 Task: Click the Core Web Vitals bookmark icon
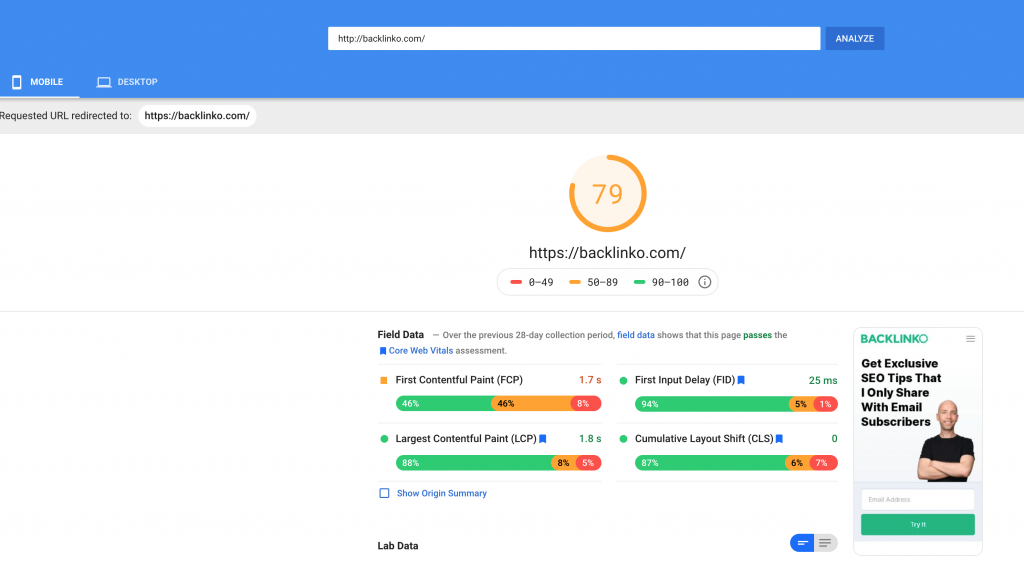coord(382,351)
